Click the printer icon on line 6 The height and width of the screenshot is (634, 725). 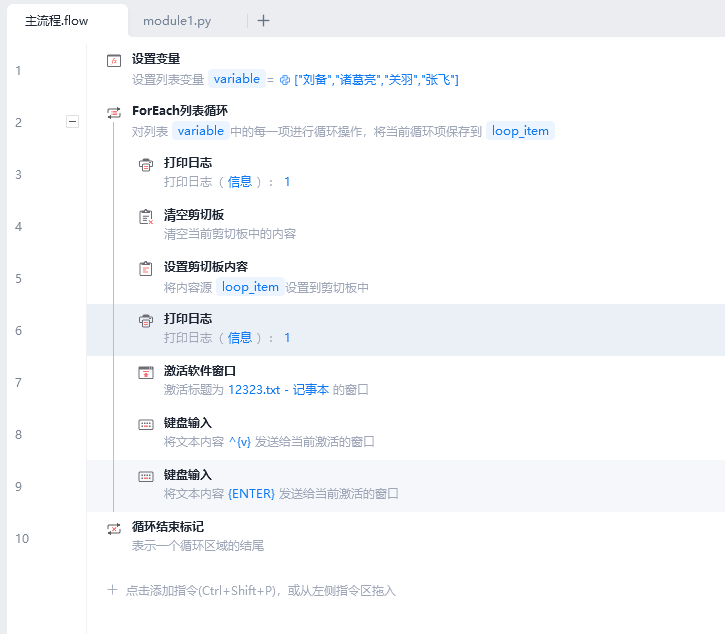[x=146, y=320]
